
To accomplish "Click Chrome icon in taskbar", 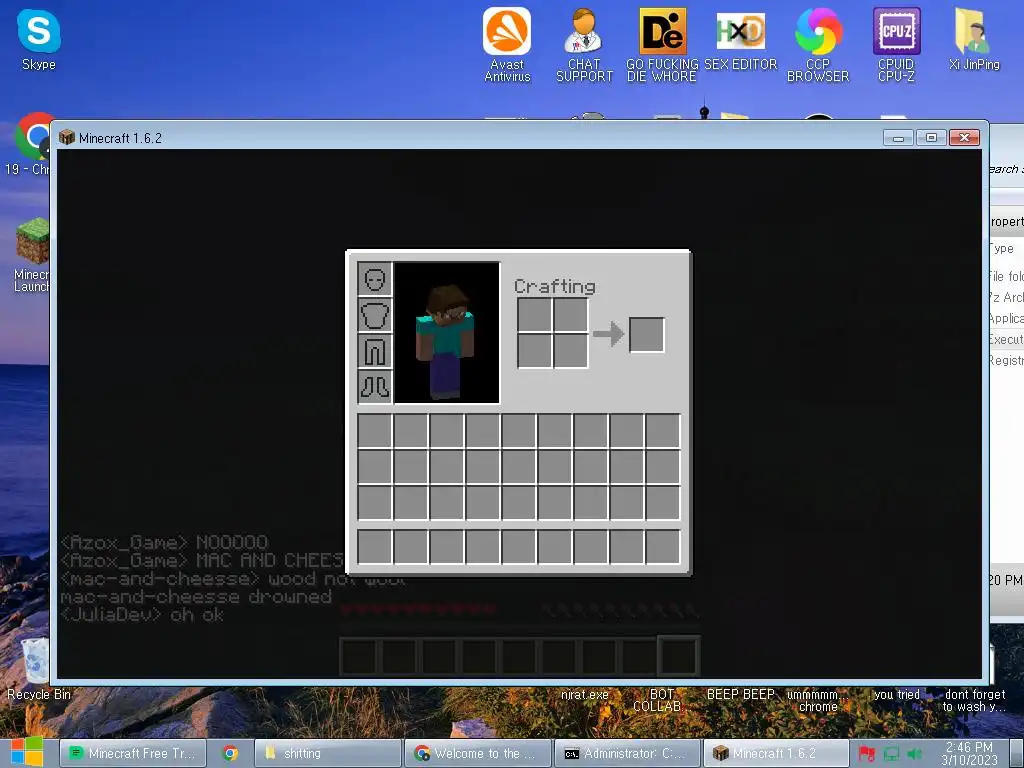I will point(230,753).
